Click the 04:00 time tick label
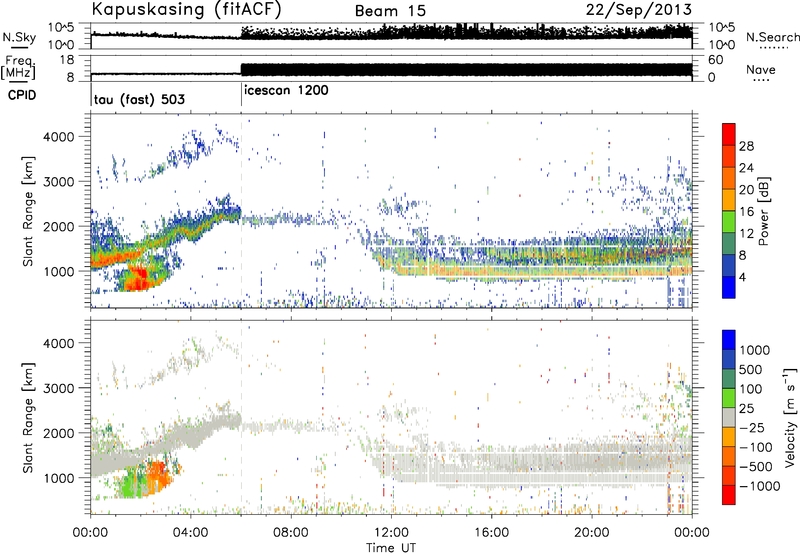 click(190, 533)
